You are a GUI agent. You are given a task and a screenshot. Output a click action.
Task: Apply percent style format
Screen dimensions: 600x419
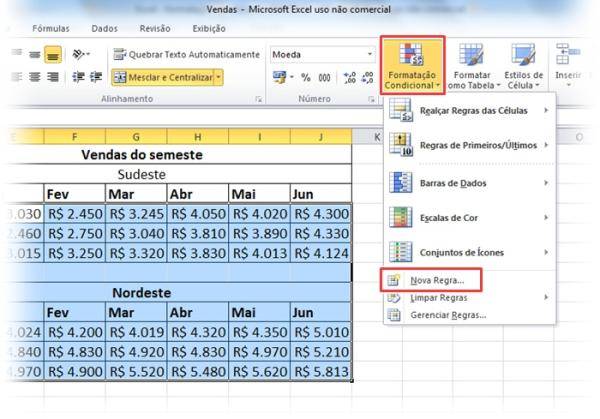pyautogui.click(x=305, y=78)
